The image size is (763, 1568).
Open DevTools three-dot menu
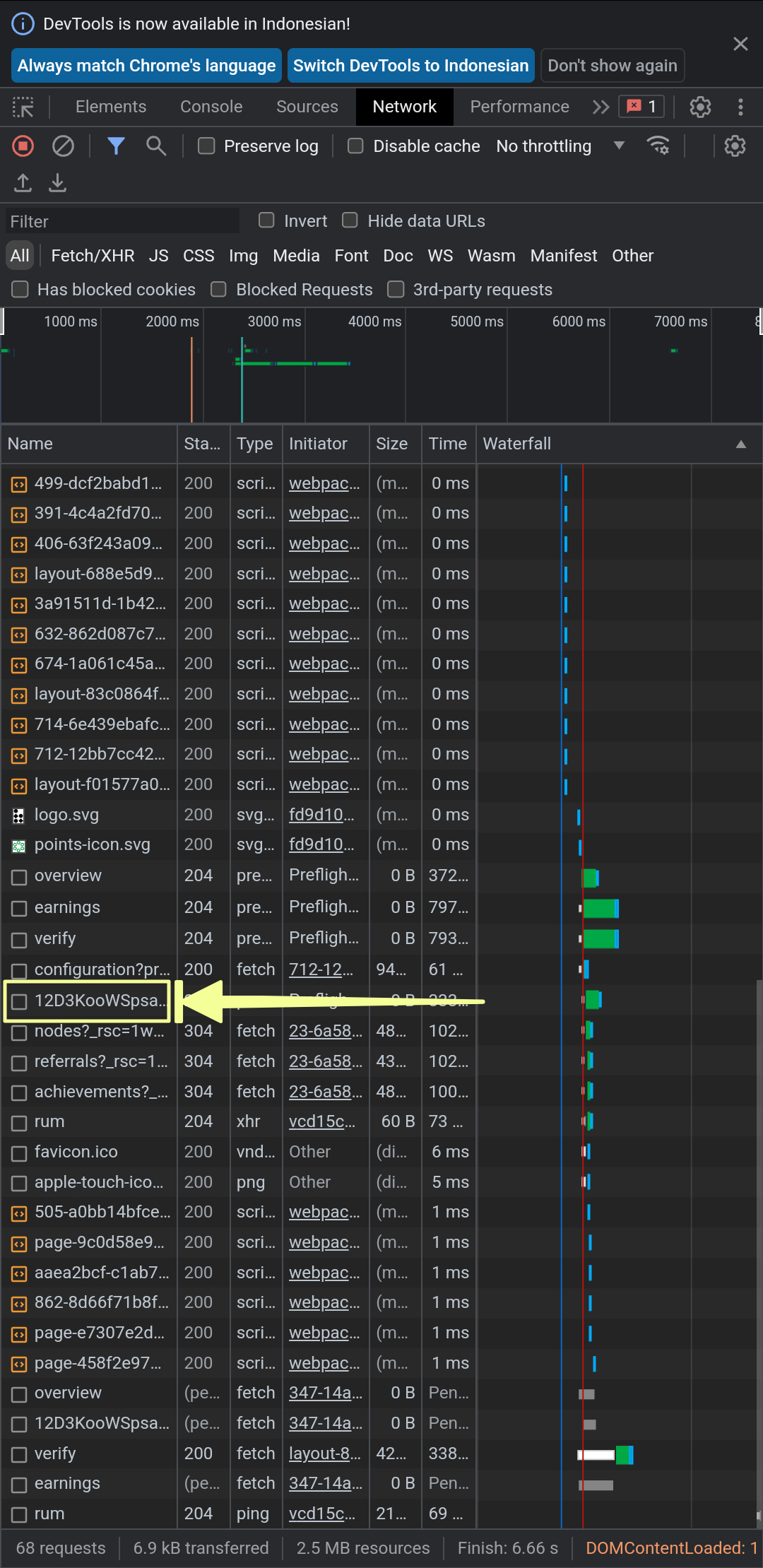tap(740, 107)
